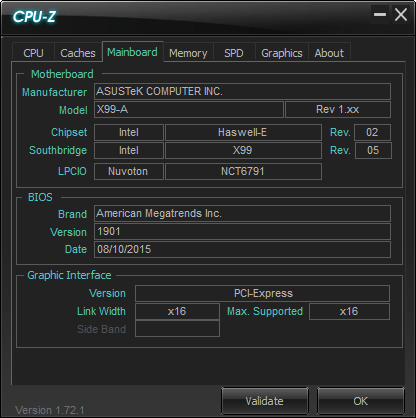Click the LPCIO NCT6791 field
The image size is (416, 418).
click(x=243, y=171)
